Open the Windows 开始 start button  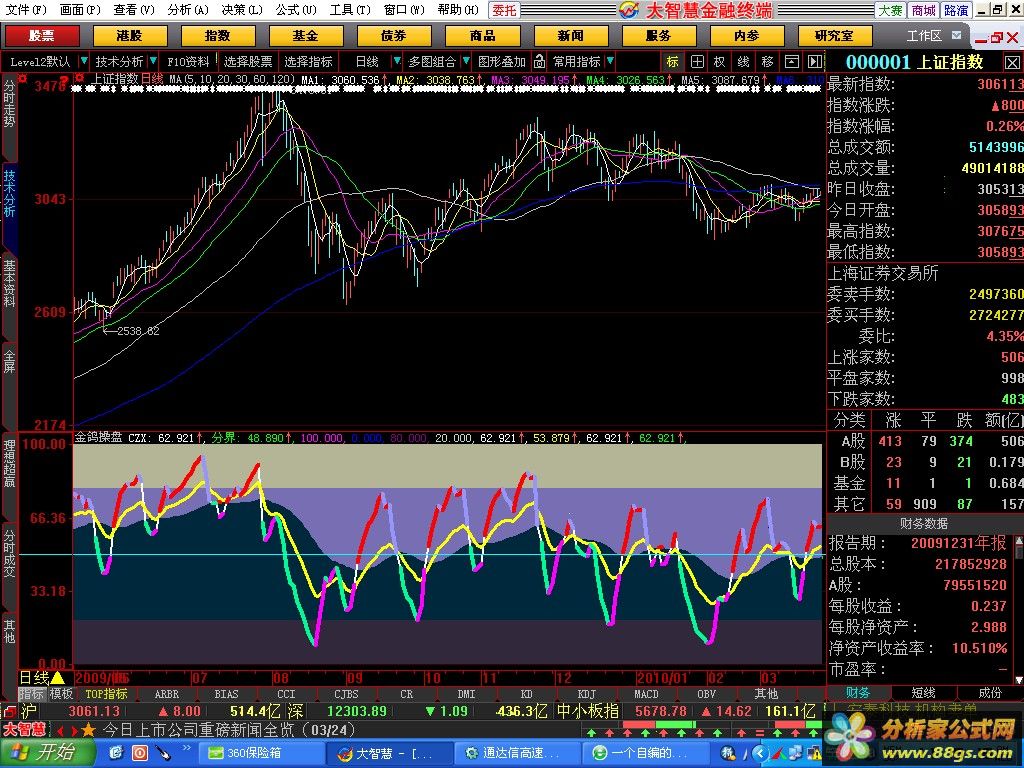click(x=46, y=752)
